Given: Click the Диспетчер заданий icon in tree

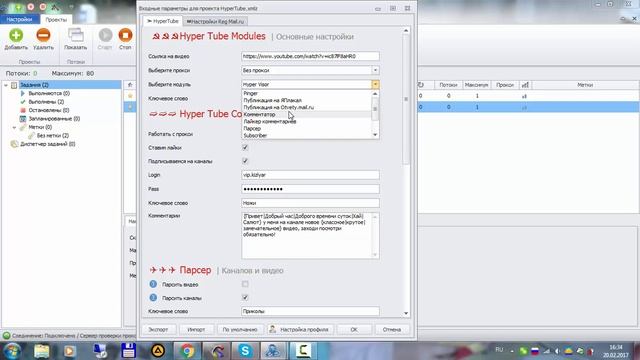Looking at the screenshot, I should tap(14, 144).
